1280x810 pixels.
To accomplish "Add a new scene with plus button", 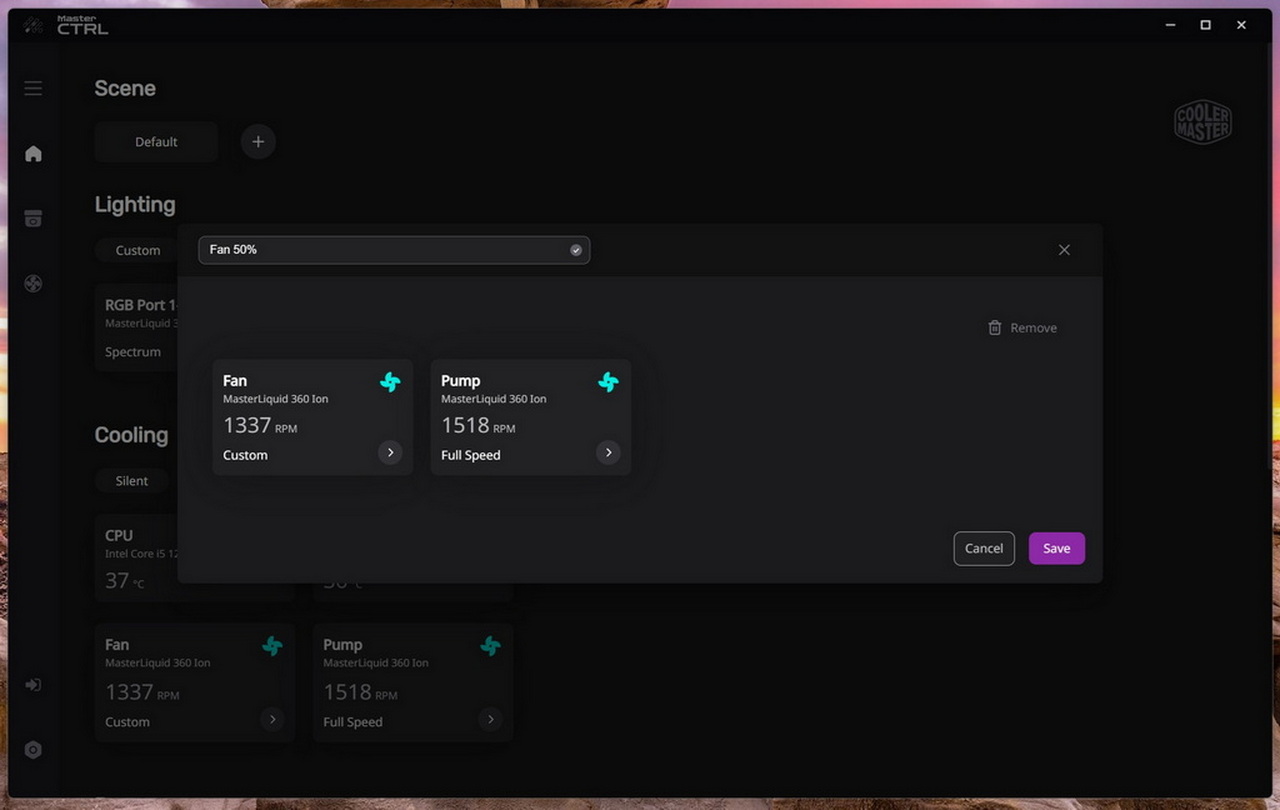I will (x=258, y=142).
